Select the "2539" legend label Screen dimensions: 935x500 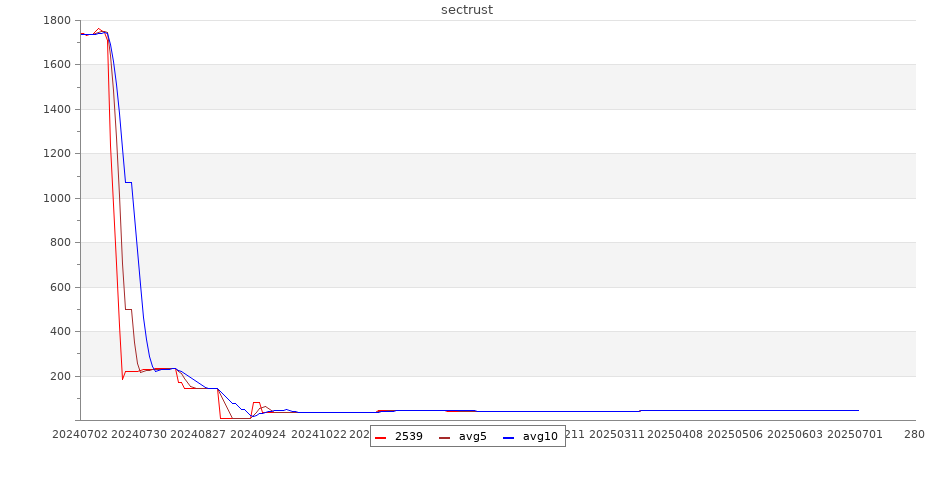click(x=408, y=437)
